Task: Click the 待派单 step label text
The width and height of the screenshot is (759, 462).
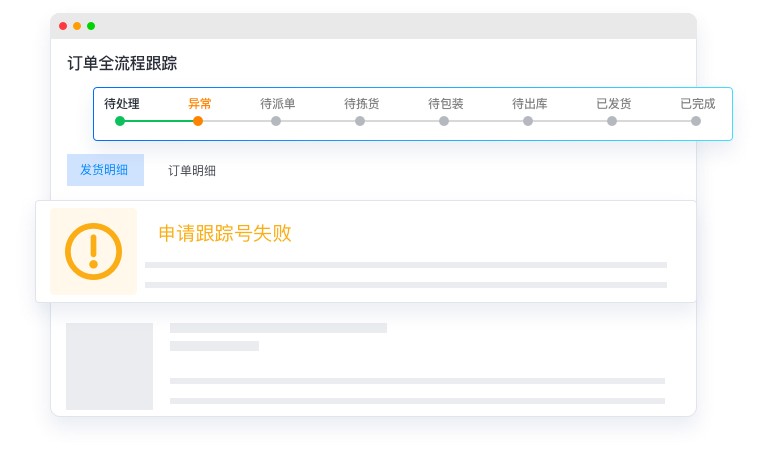Action: 277,103
